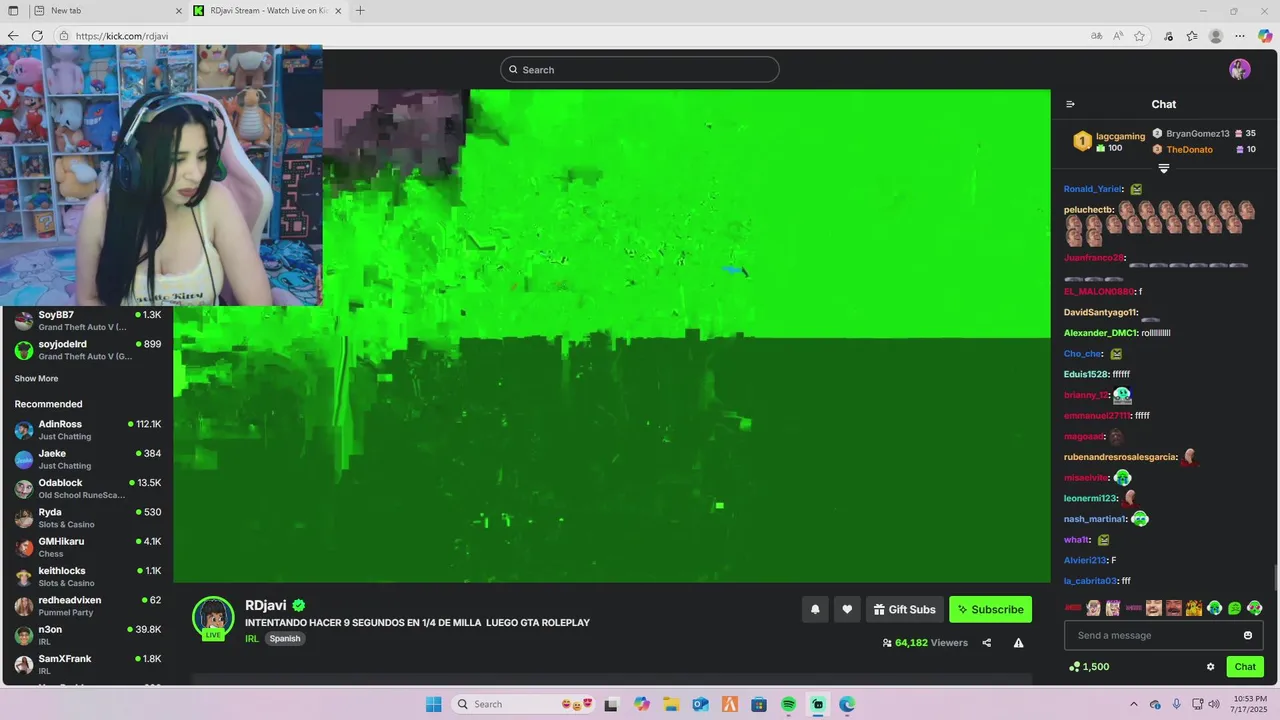Image resolution: width=1280 pixels, height=720 pixels.
Task: Click the green skull emote with headphones
Action: click(1214, 608)
